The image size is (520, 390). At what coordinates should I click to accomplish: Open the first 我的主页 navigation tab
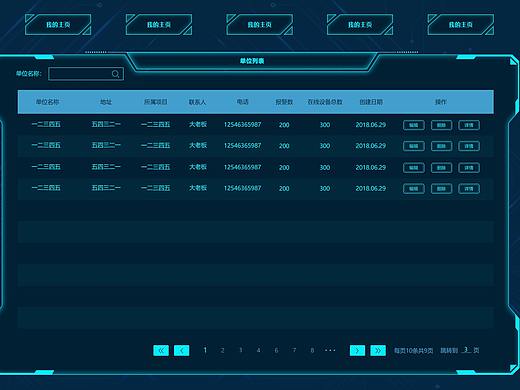point(58,25)
